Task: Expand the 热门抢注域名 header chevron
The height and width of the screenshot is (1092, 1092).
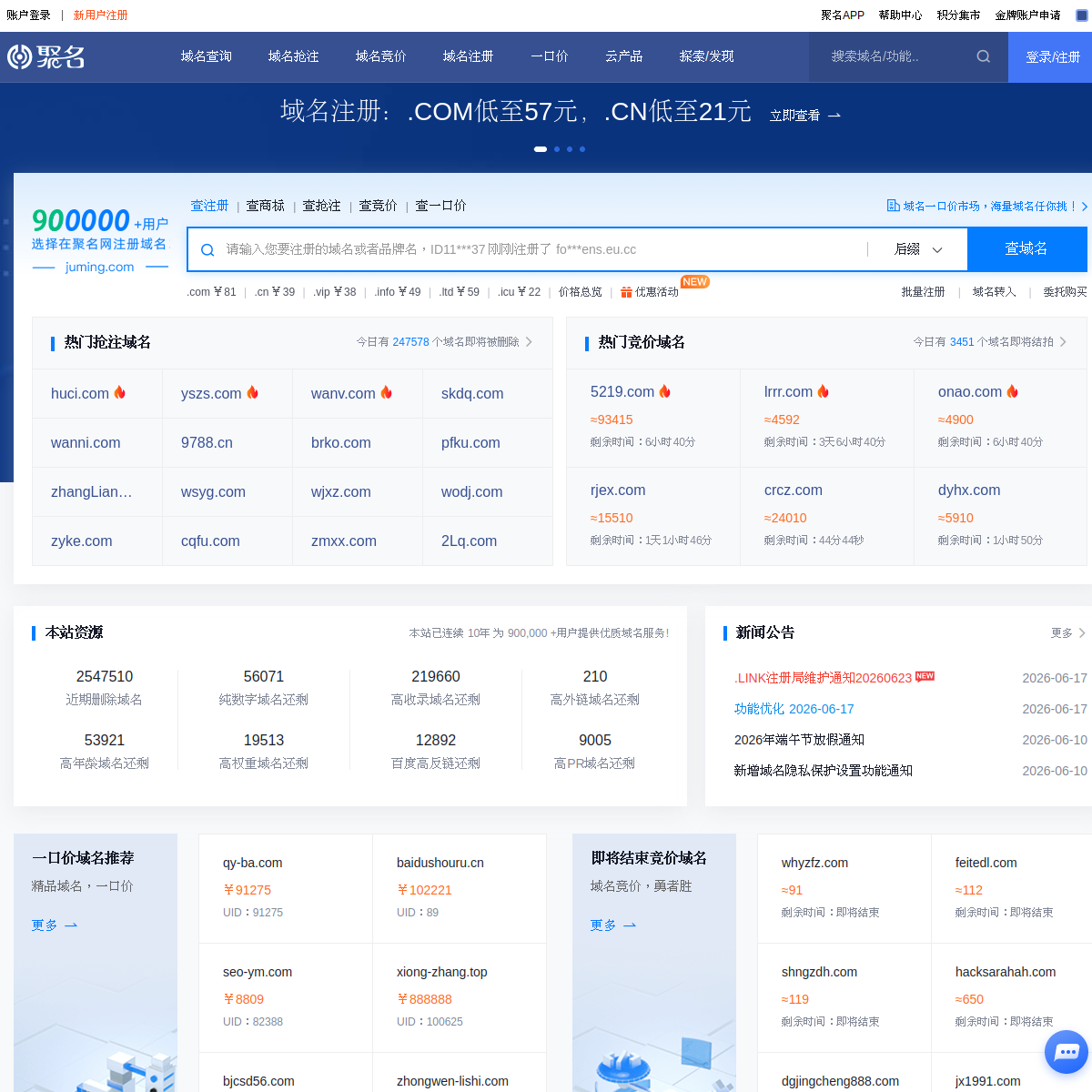Action: (529, 342)
